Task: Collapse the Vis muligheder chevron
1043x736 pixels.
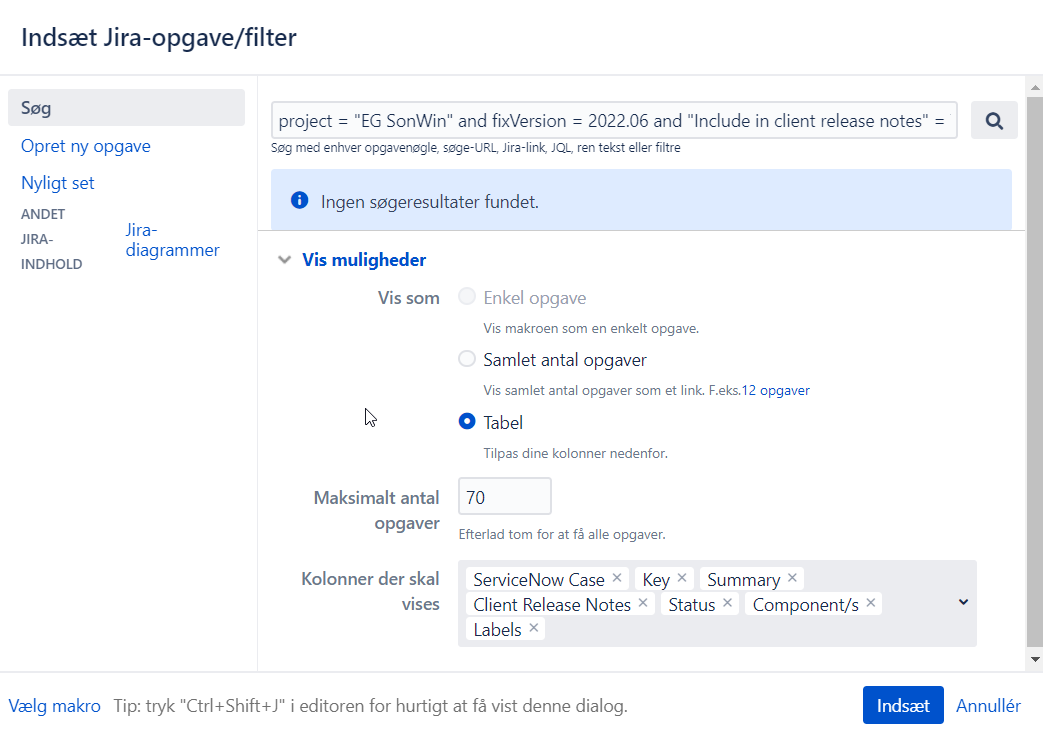Action: pos(285,260)
